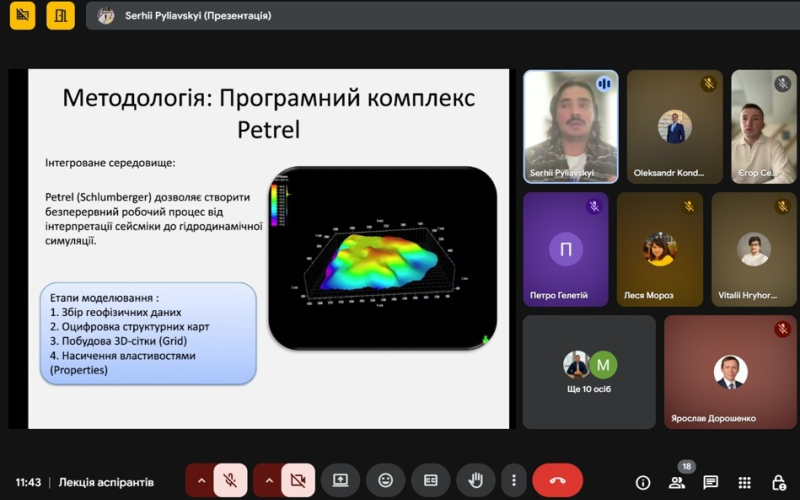Screen dimensions: 800x500
Task: Raise your hand
Action: coord(476,480)
